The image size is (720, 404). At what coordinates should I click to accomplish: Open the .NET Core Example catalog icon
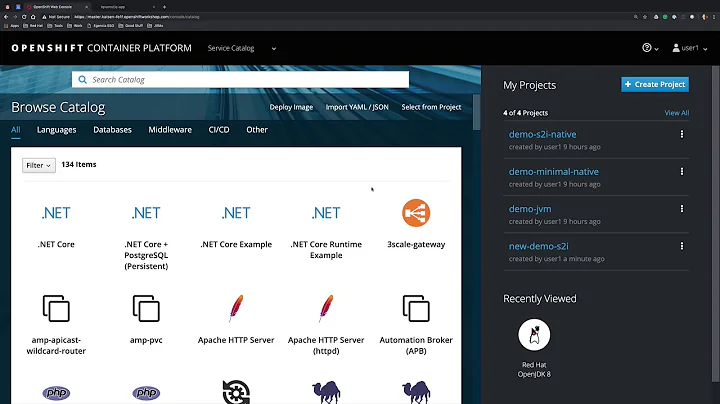point(236,213)
